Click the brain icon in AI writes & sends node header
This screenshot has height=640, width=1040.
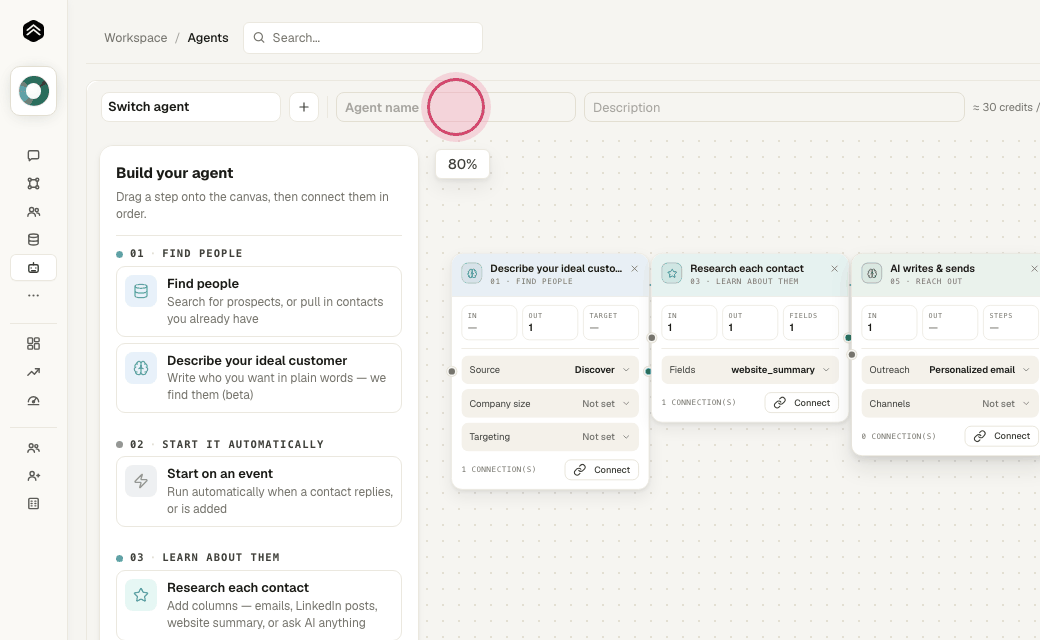coord(872,273)
